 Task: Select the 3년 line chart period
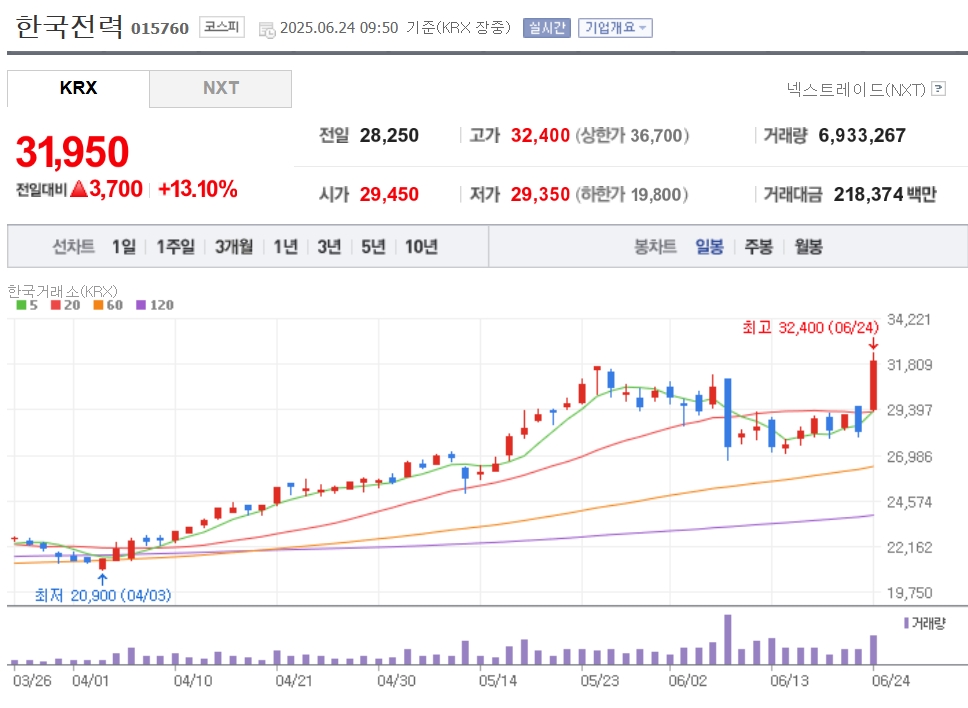coord(329,247)
